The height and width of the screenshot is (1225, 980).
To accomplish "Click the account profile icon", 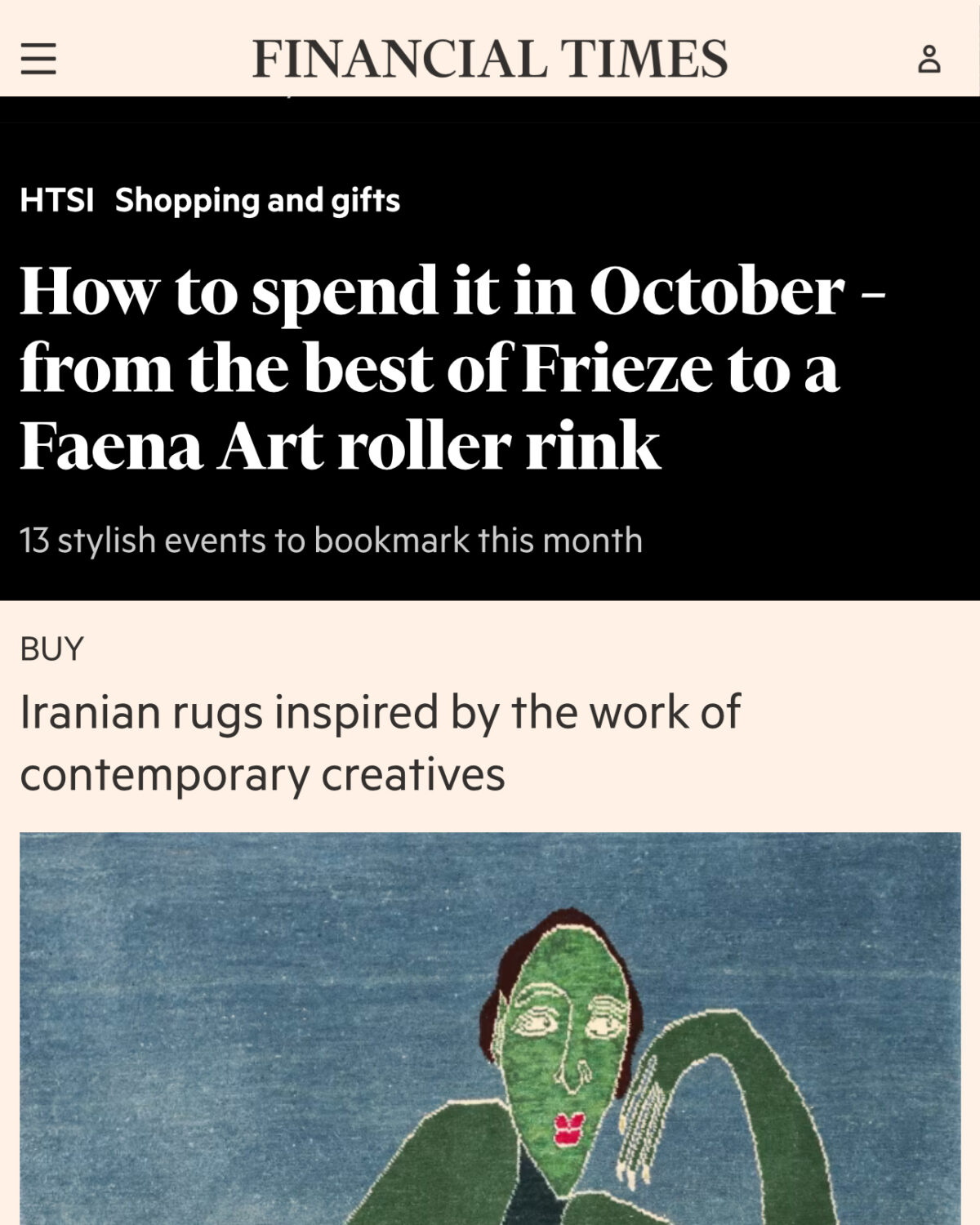I will pos(929,60).
